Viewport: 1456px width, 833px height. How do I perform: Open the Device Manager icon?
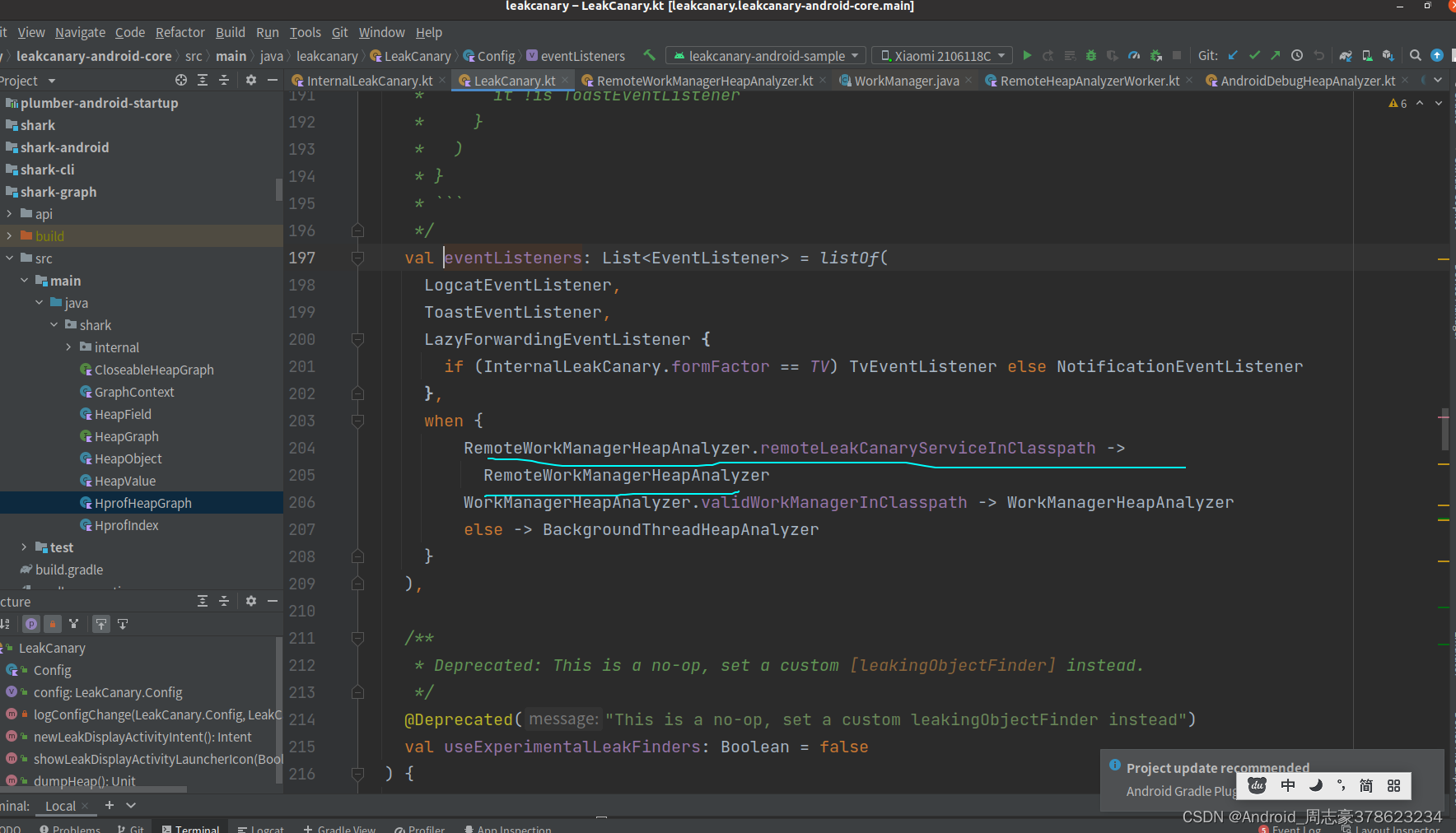pos(1367,56)
